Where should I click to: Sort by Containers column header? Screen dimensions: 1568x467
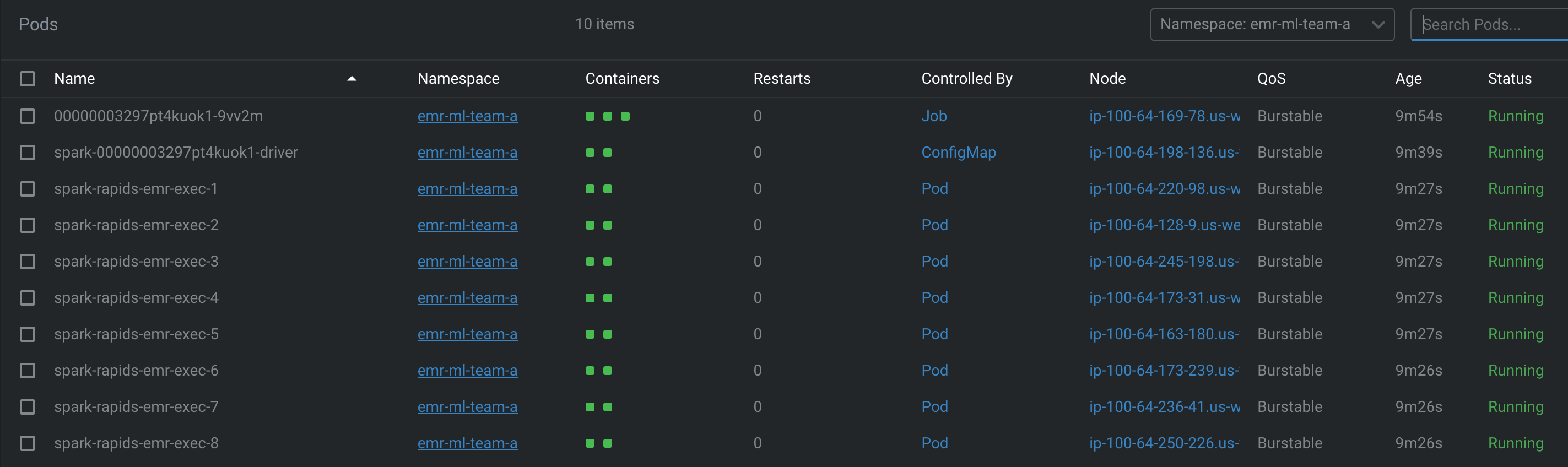click(622, 78)
